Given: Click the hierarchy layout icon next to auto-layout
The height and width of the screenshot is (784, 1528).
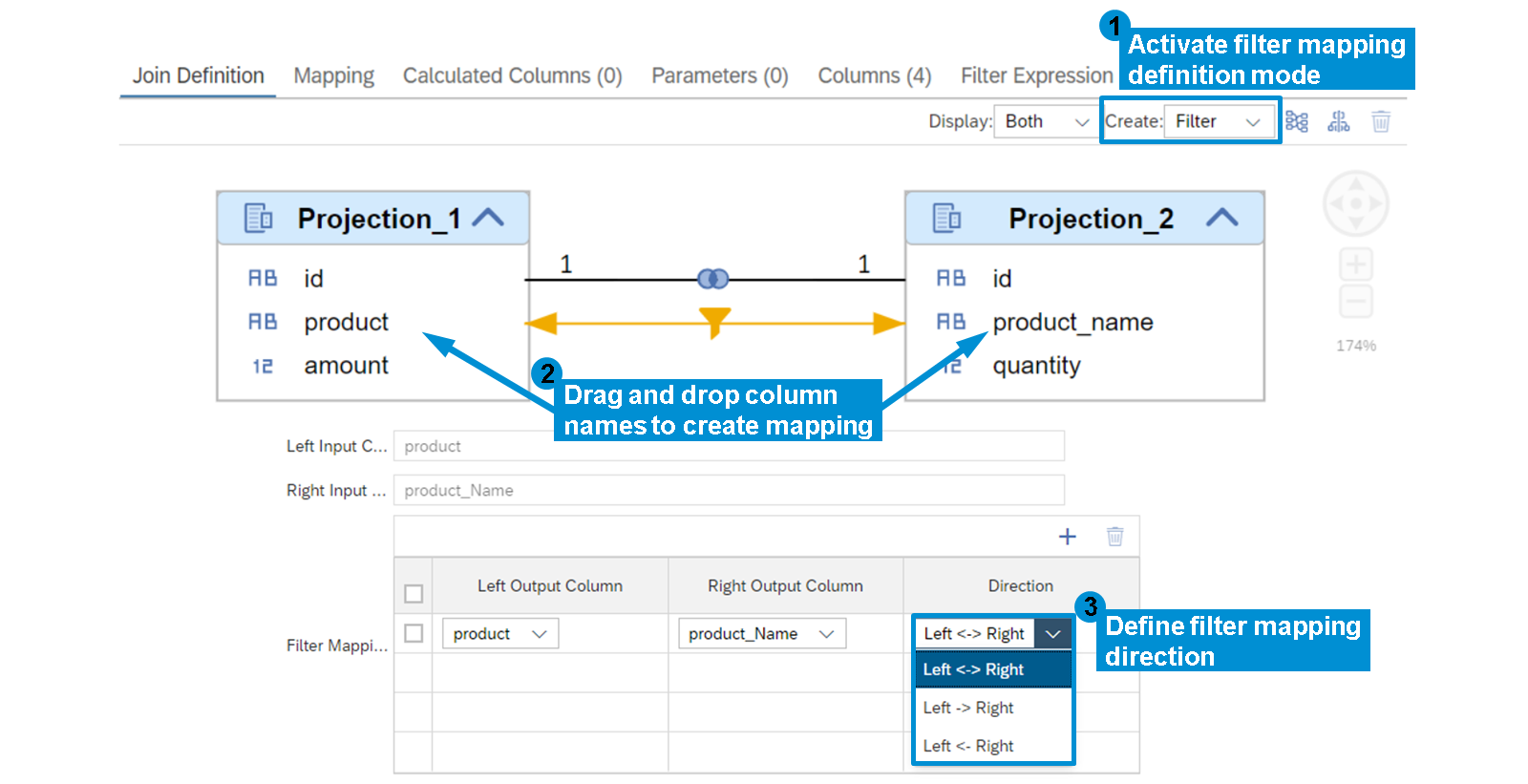Looking at the screenshot, I should 1338,121.
